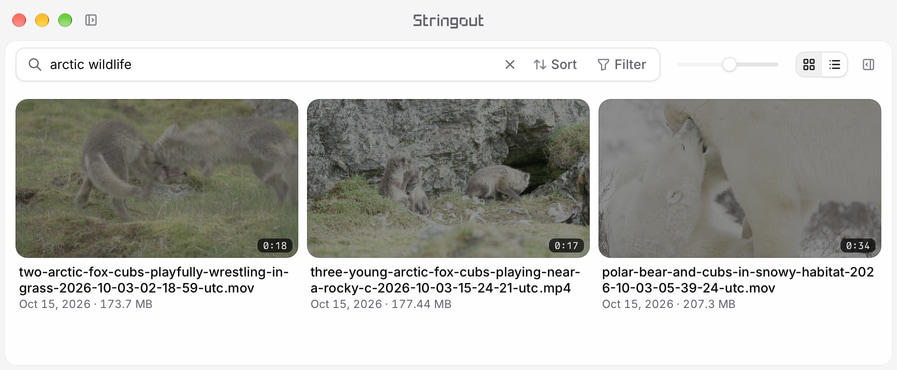Image resolution: width=897 pixels, height=370 pixels.
Task: Click the Oct 15, 2026 · 177.44 MB text
Action: (381, 304)
